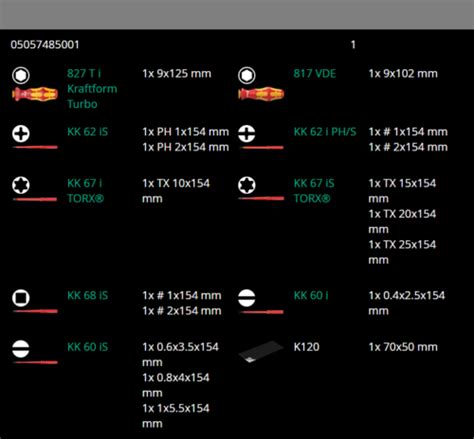Viewport: 474px width, 439px height.
Task: Click the KK 67 i TORX blade image
Action: click(x=35, y=199)
